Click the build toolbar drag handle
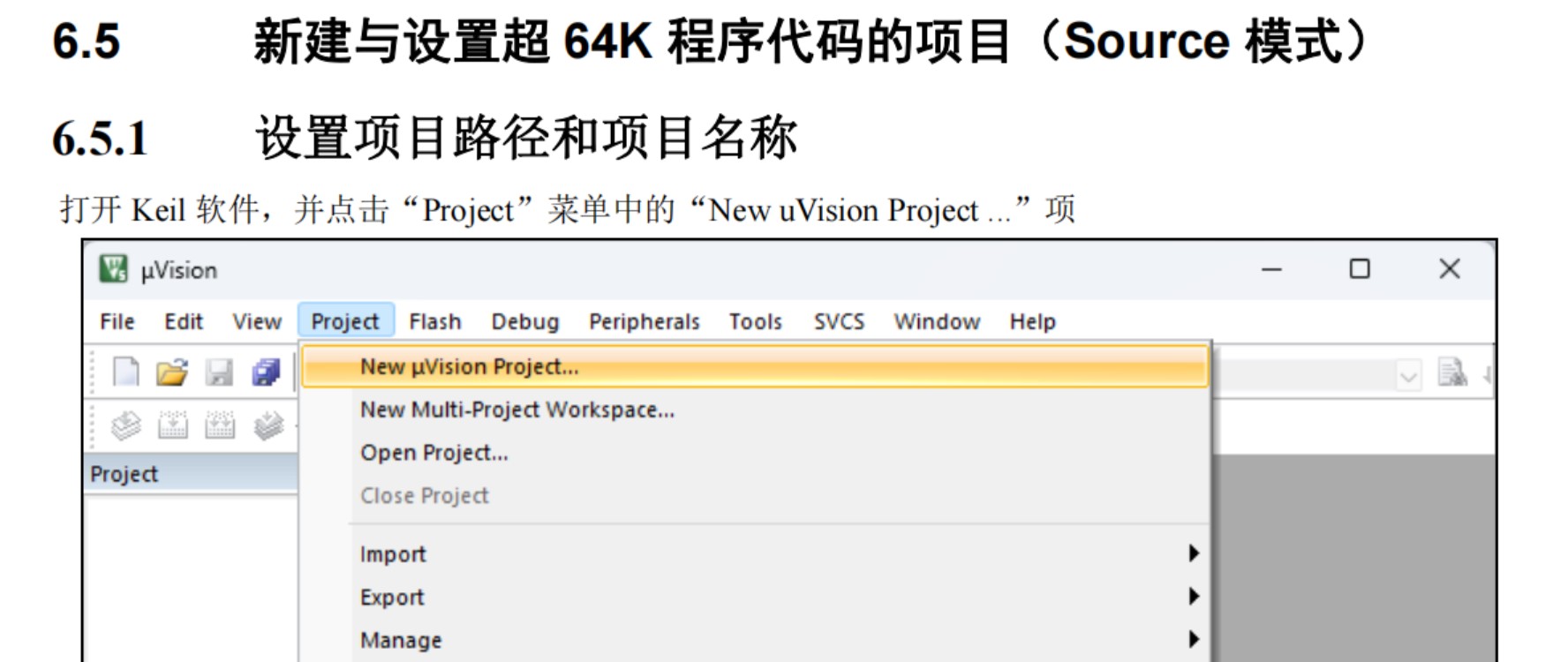Image resolution: width=1568 pixels, height=662 pixels. click(93, 425)
